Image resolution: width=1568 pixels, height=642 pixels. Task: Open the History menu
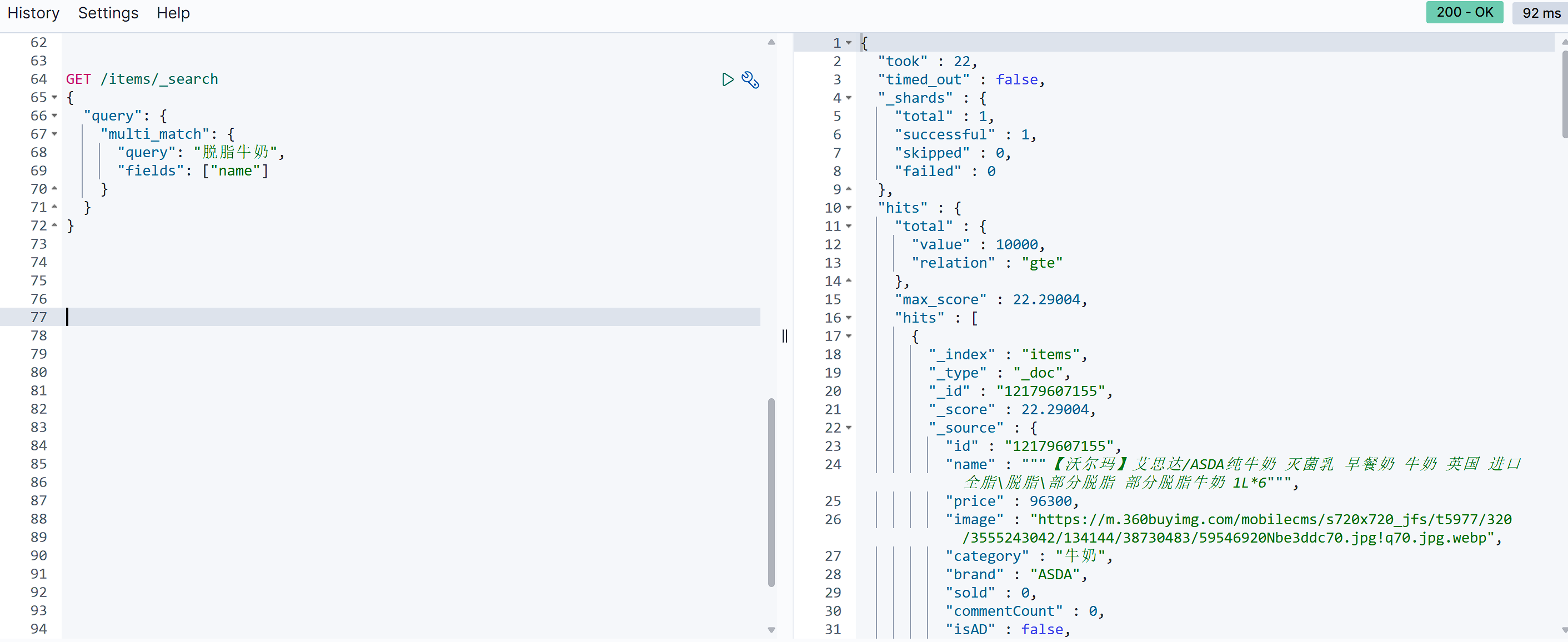coord(33,13)
